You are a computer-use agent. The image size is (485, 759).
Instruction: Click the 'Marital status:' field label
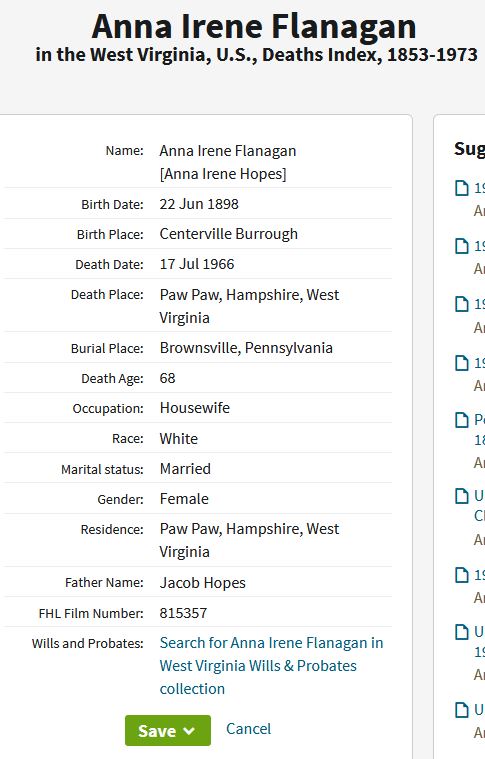(x=102, y=469)
